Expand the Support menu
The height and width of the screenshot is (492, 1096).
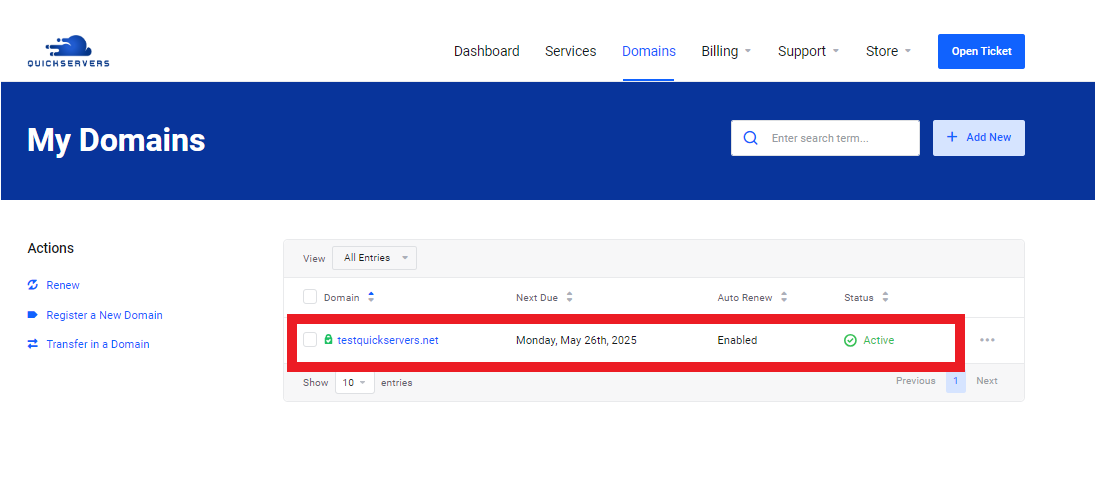click(808, 51)
